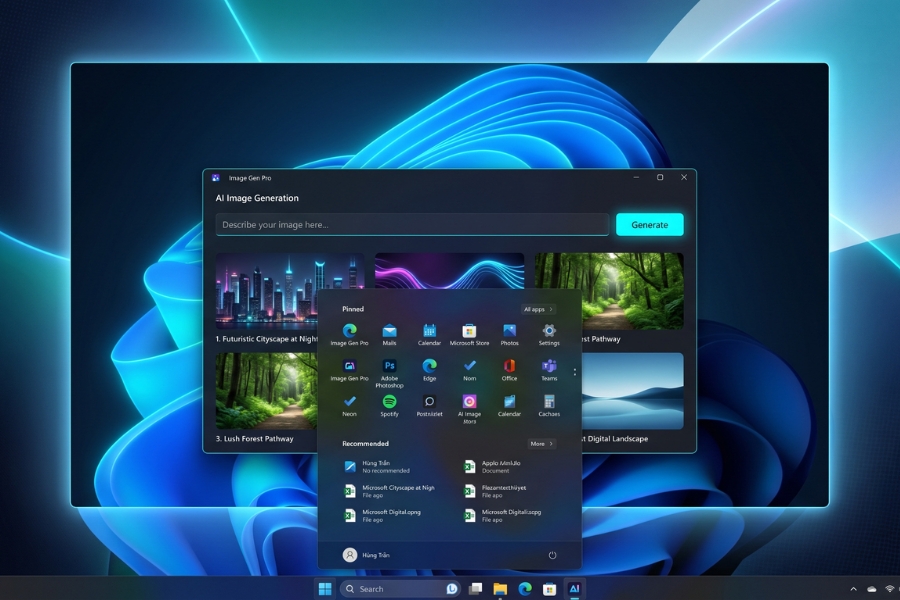Open the Hùng Trần user profile button
This screenshot has width=900, height=600.
pyautogui.click(x=366, y=555)
